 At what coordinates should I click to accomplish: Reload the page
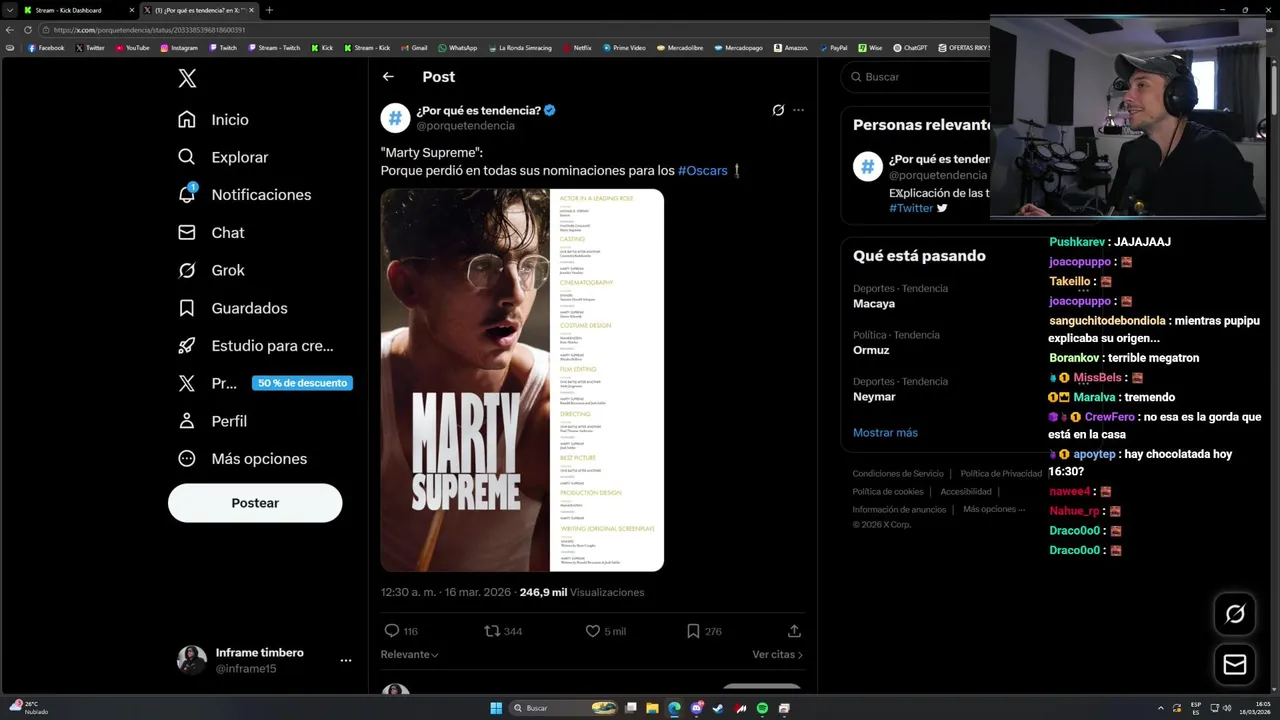(28, 30)
